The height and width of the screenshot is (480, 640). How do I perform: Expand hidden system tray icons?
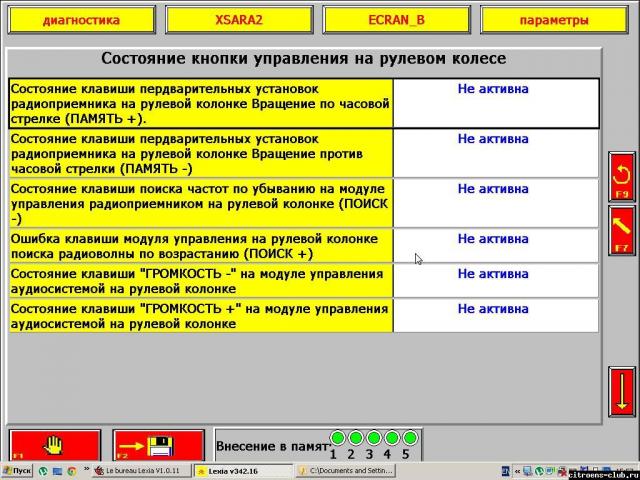coord(518,471)
